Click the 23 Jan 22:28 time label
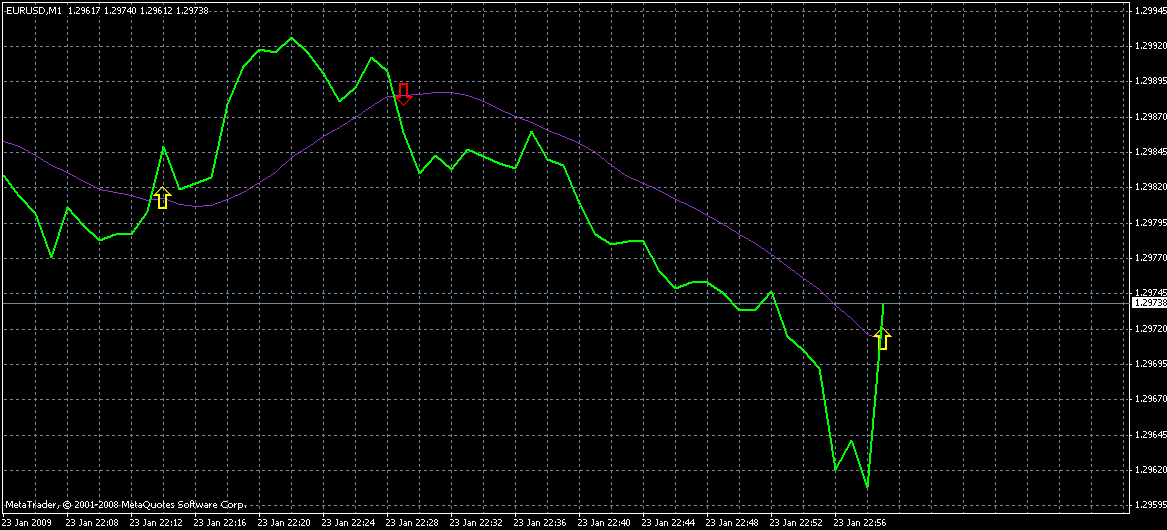 (411, 523)
